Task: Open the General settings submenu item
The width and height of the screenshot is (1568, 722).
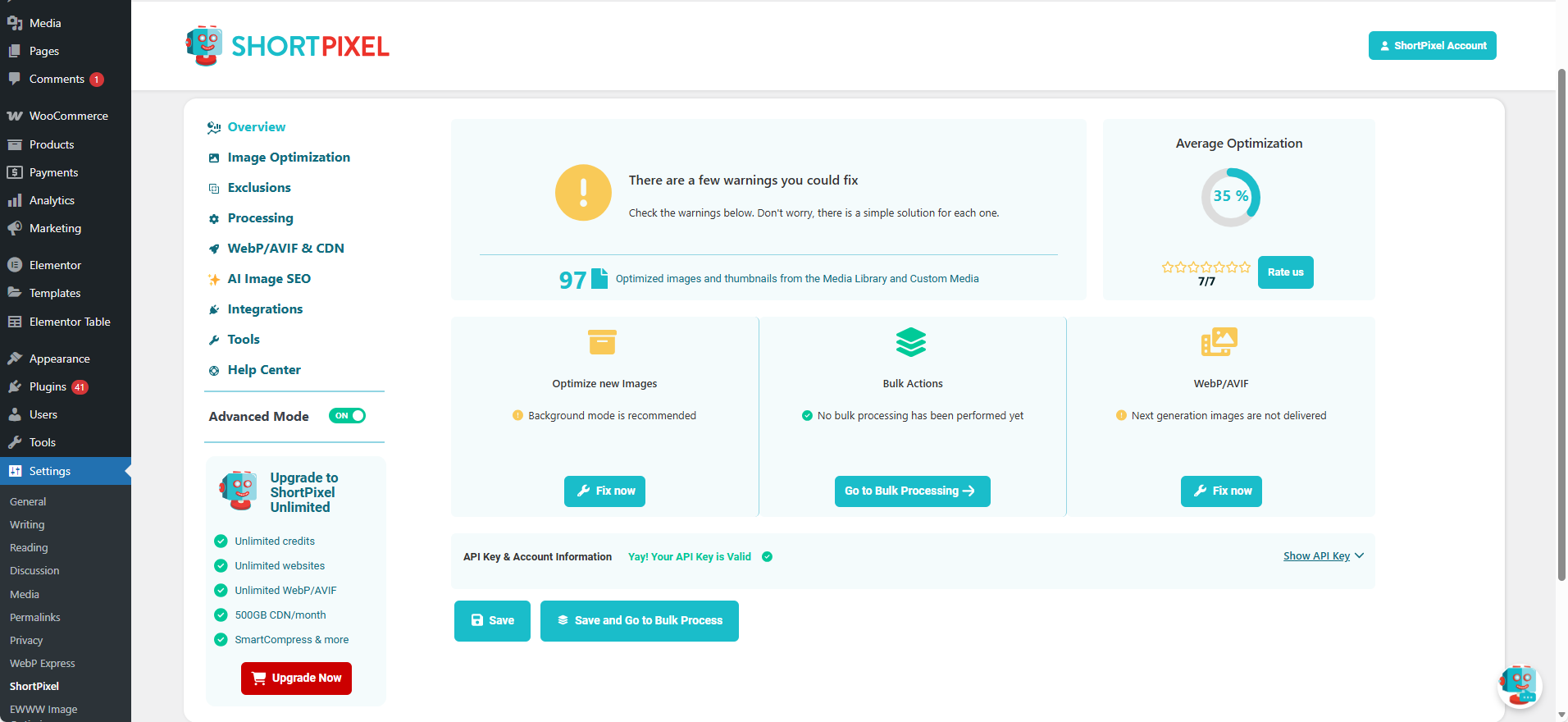Action: (28, 501)
